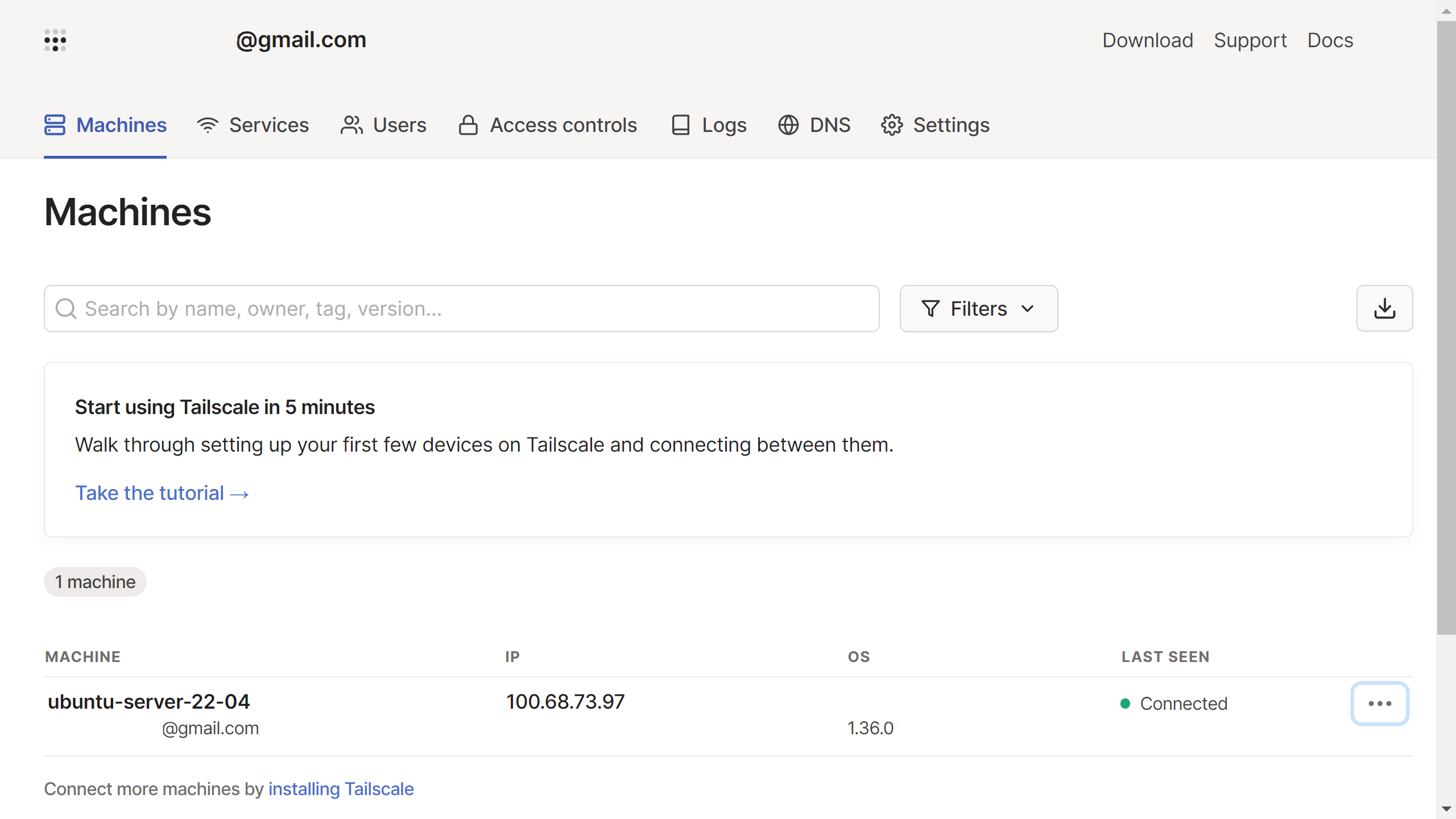
Task: Click the export download icon button
Action: (1384, 308)
